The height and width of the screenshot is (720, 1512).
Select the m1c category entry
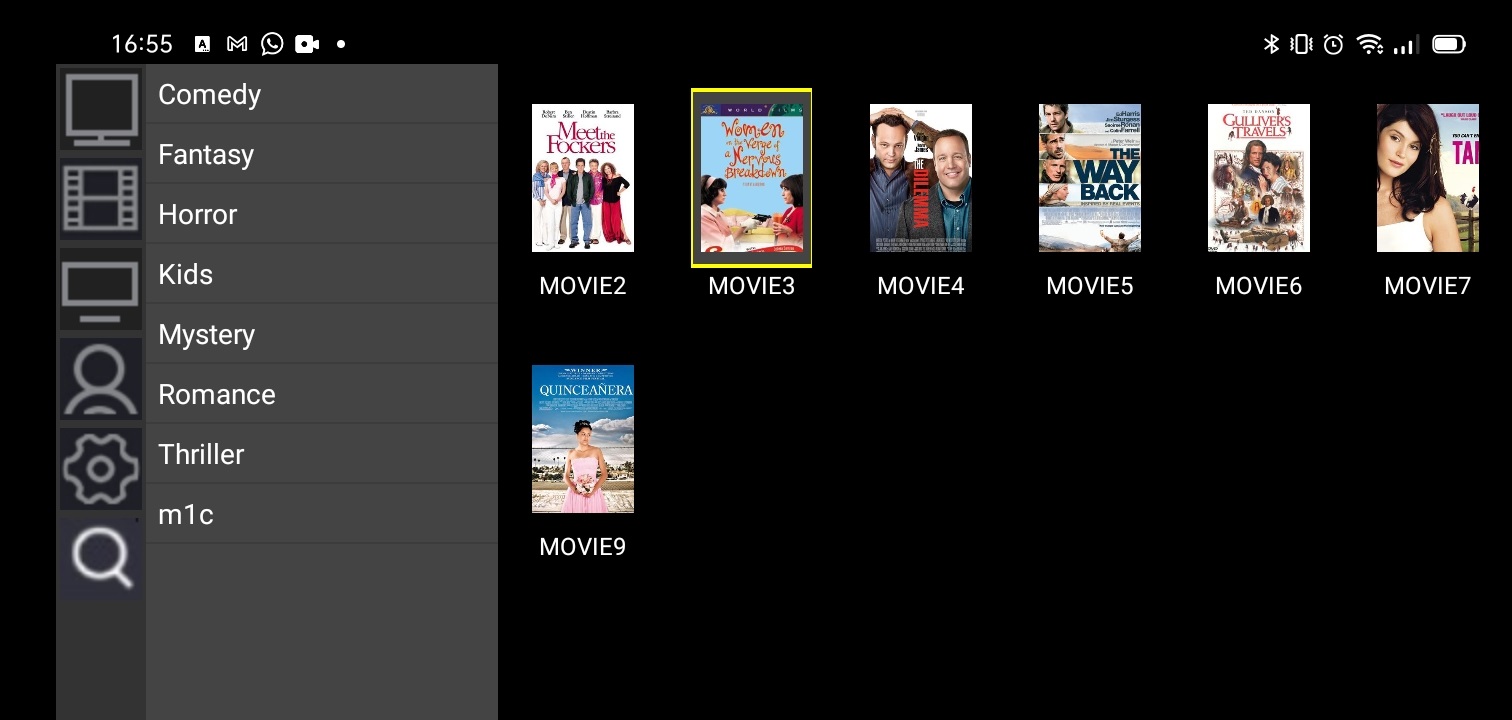point(321,514)
